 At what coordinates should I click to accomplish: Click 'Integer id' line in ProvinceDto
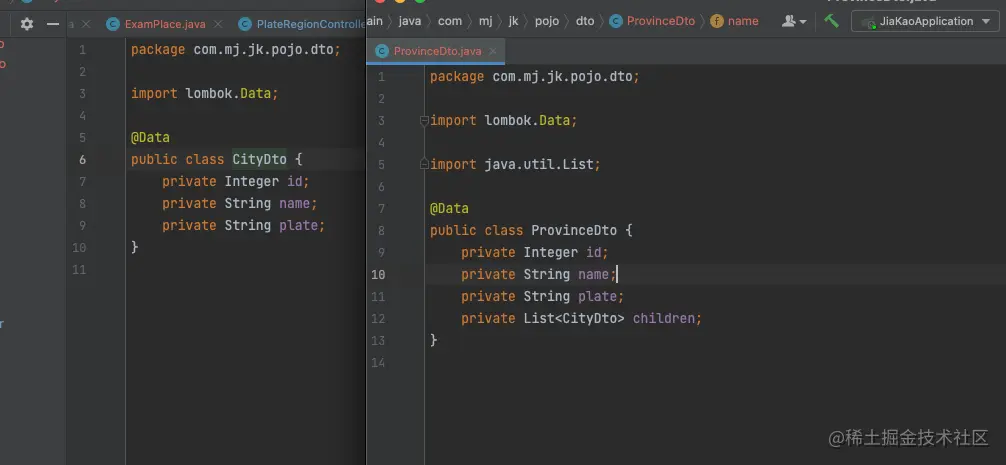point(534,252)
